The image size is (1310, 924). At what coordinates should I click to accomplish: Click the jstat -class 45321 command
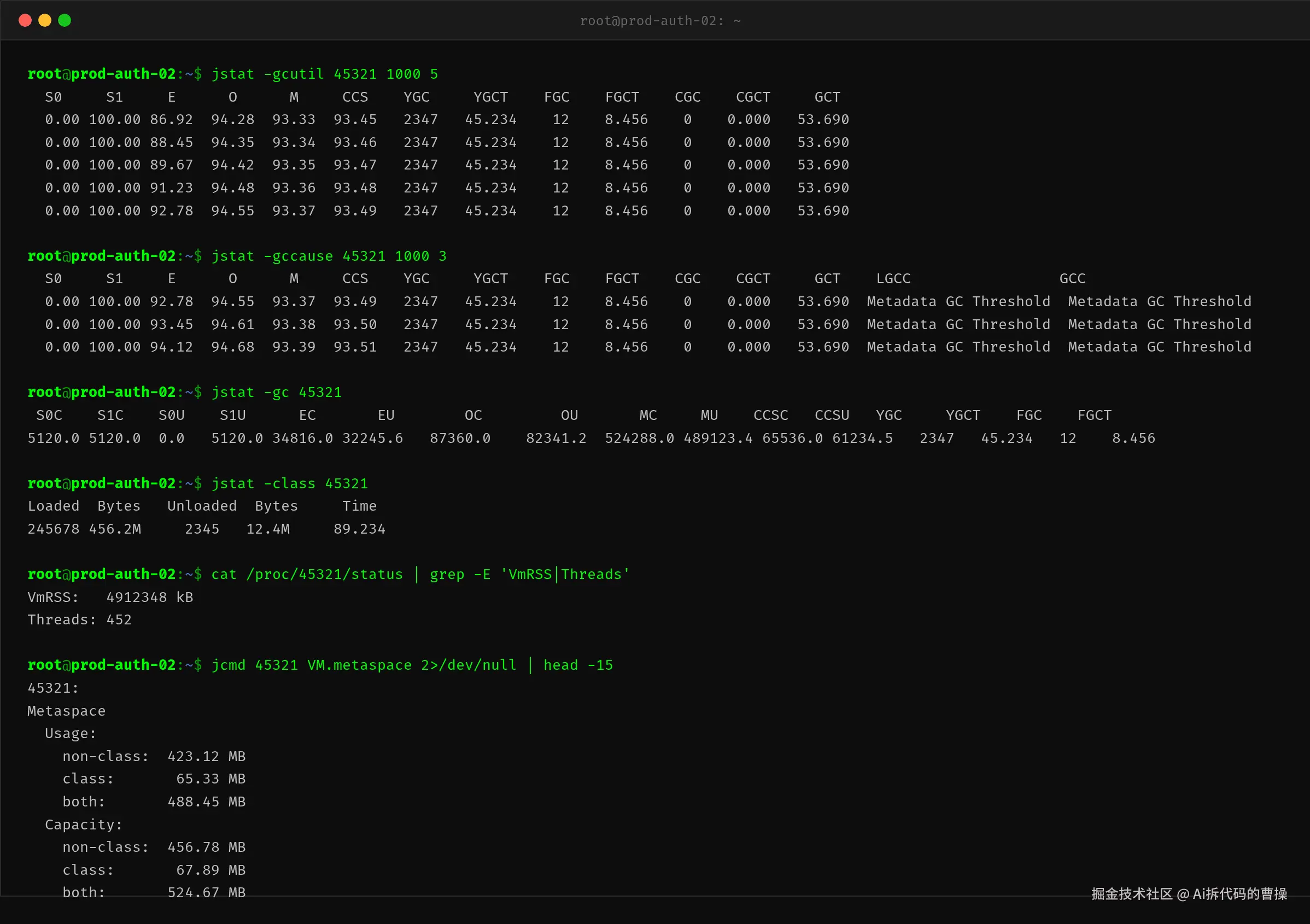(290, 483)
